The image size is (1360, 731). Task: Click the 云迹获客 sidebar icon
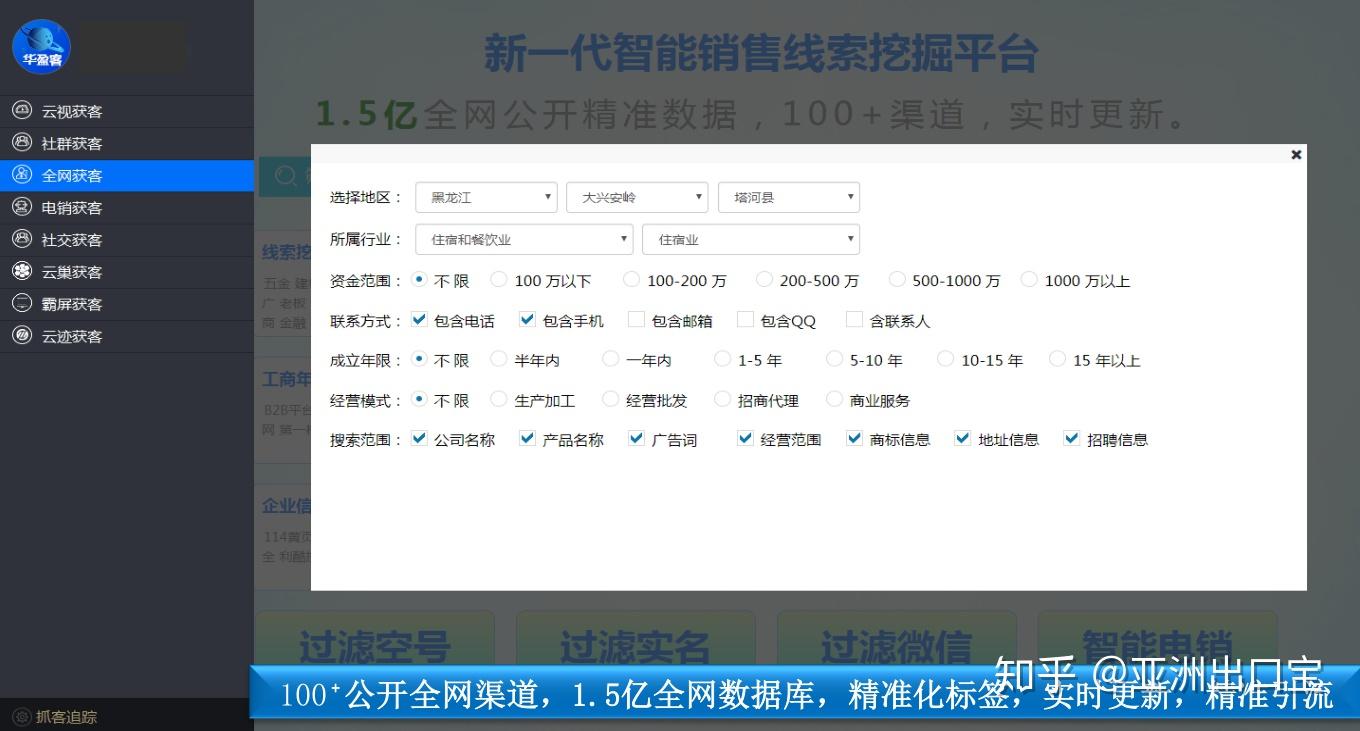22,335
